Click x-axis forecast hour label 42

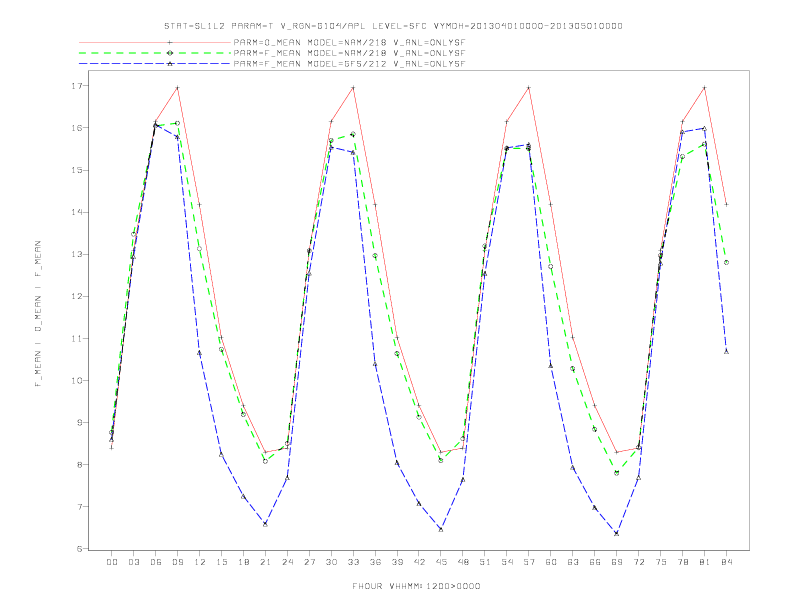(x=419, y=562)
